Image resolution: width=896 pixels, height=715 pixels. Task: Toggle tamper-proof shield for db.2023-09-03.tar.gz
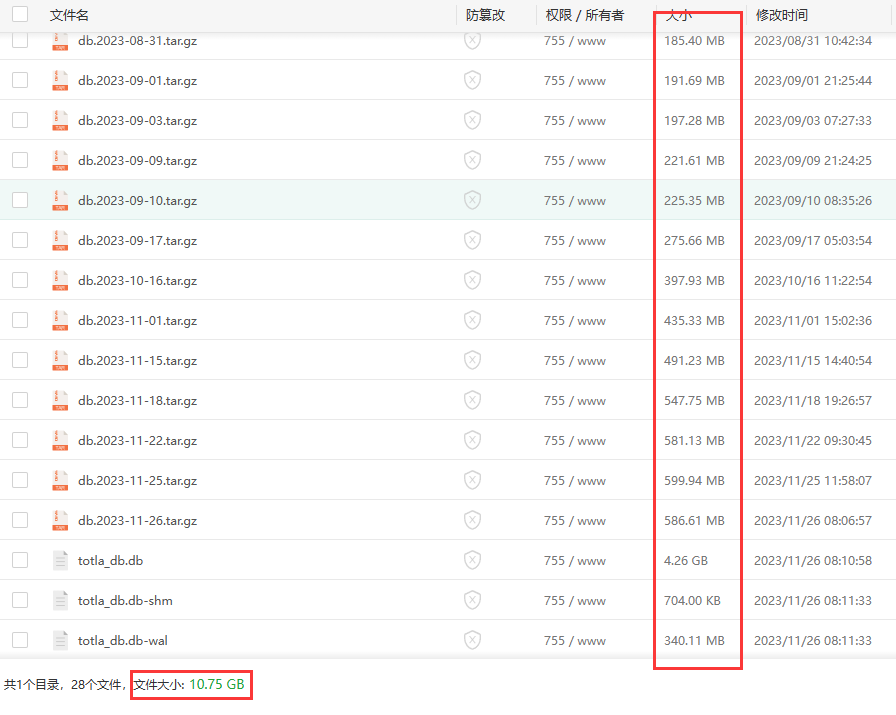tap(472, 120)
